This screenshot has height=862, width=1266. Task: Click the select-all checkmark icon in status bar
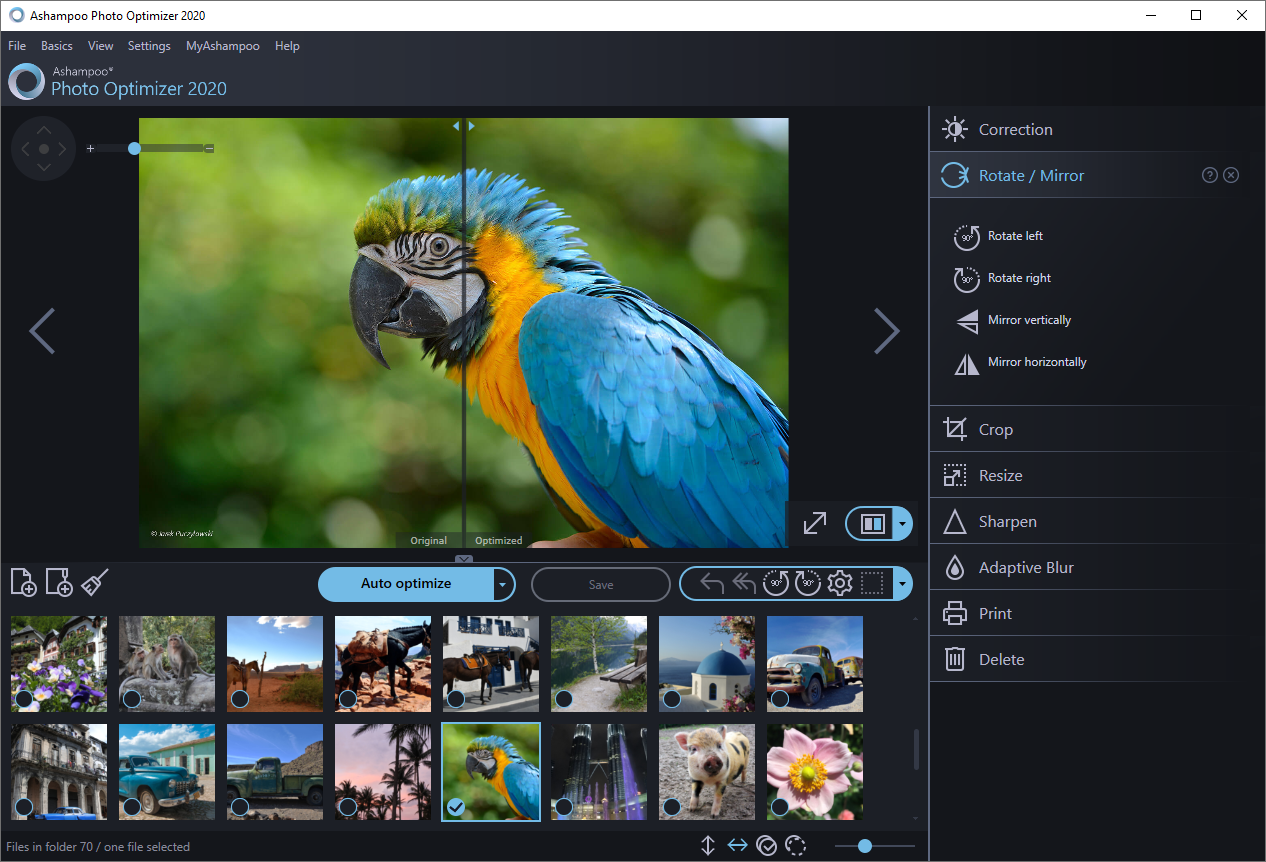[767, 846]
